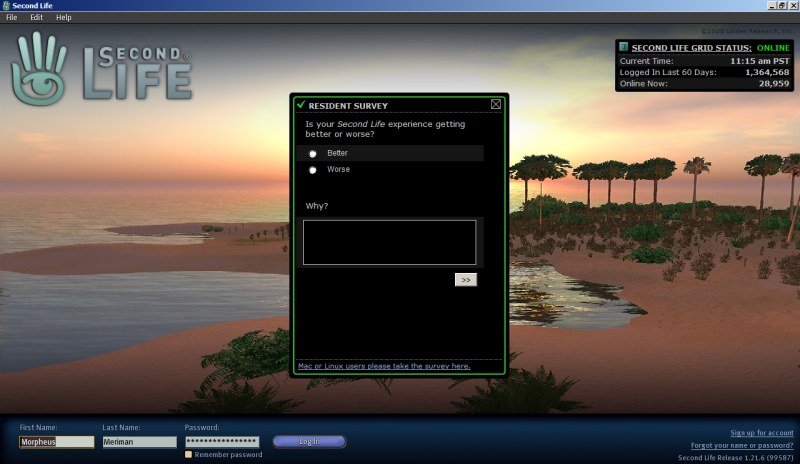The width and height of the screenshot is (800, 464).
Task: Click the First Name input field
Action: [x=57, y=442]
